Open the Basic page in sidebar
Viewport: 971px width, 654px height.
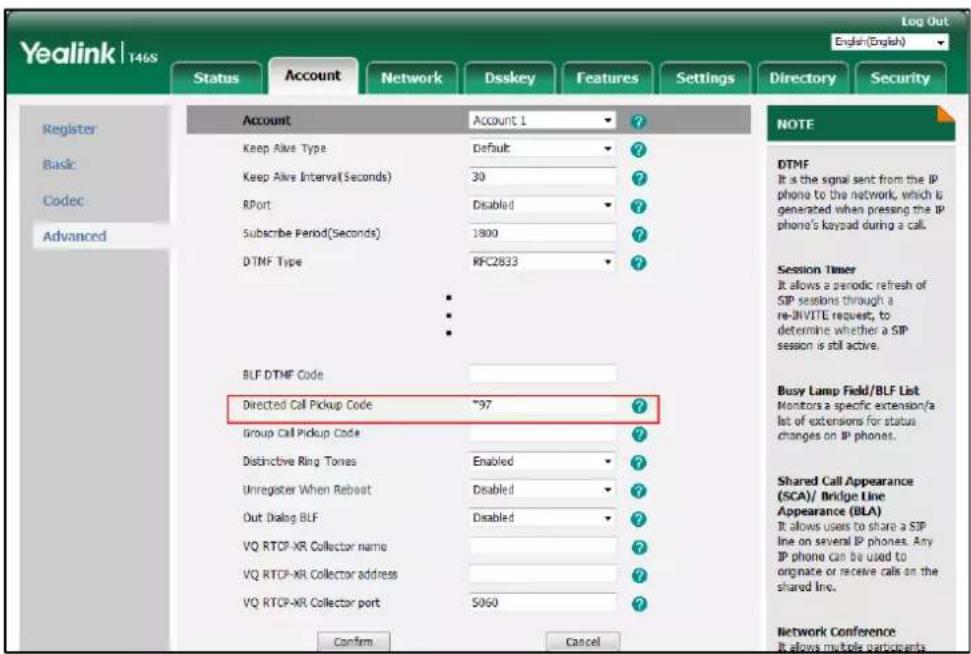coord(59,165)
